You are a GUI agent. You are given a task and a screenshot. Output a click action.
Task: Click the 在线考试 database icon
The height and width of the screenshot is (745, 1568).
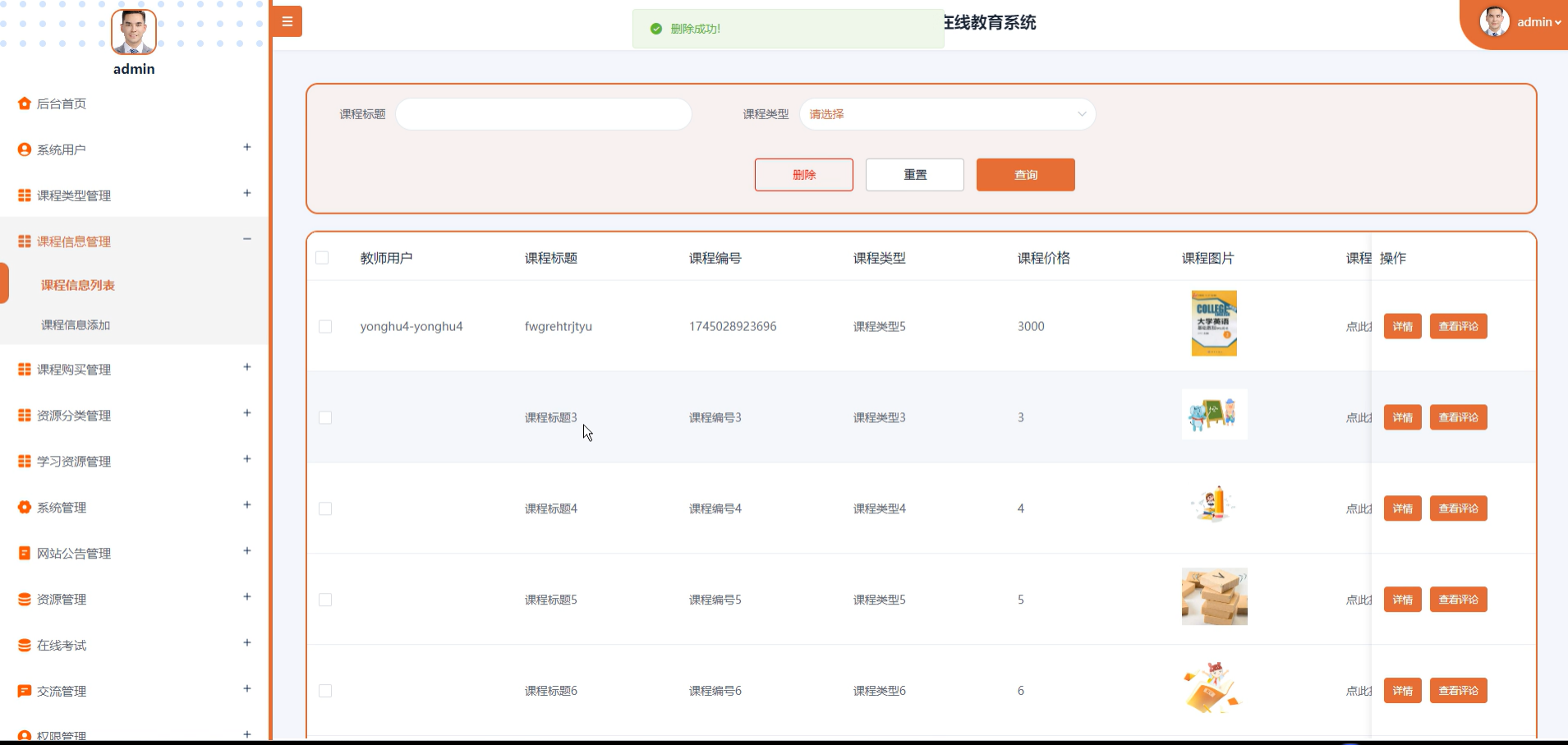point(25,646)
